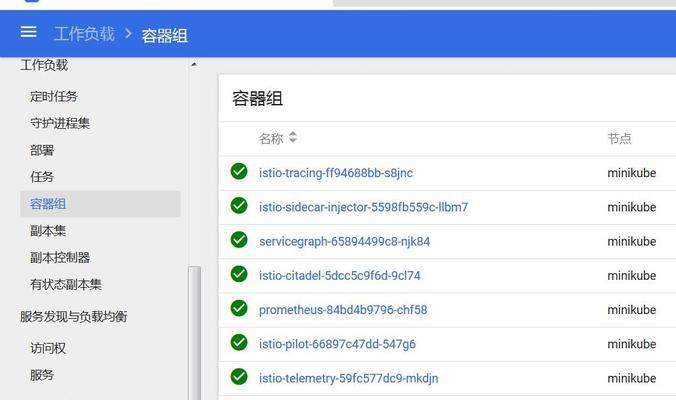Click the 容器组 breadcrumb title
Screen dimensions: 676x400
164,35
